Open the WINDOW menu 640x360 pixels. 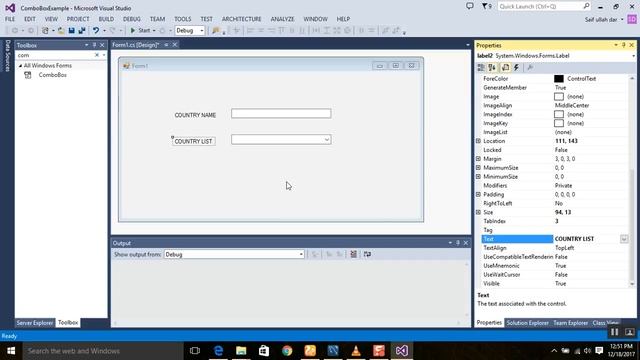pyautogui.click(x=315, y=19)
